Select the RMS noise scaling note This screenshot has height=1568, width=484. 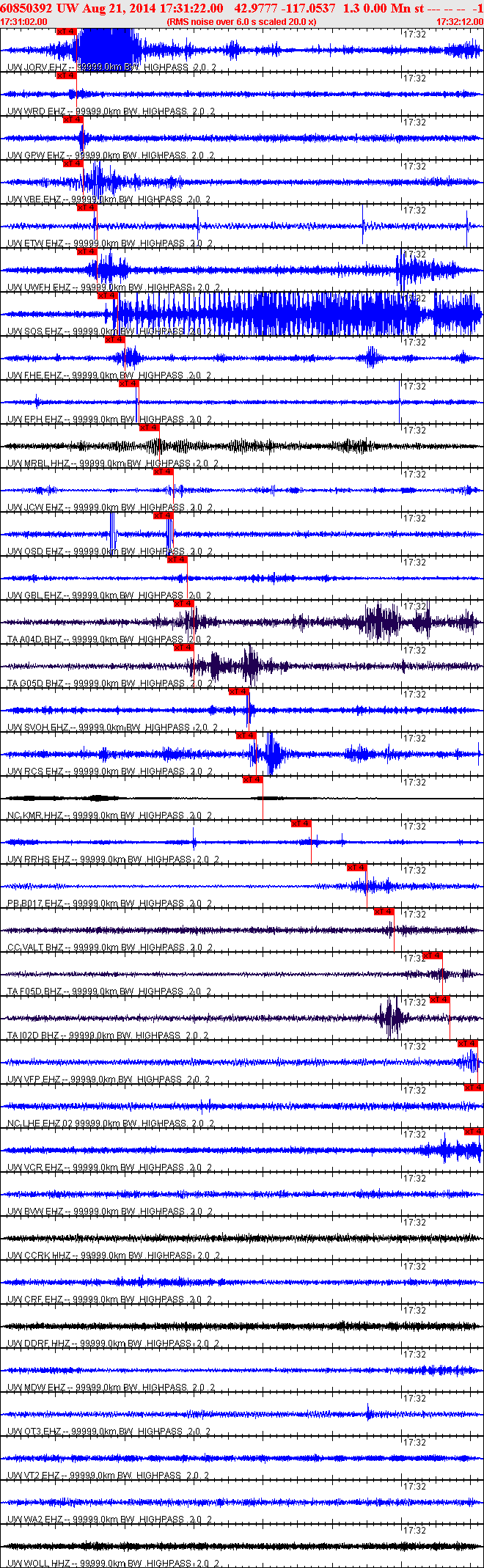(242, 22)
